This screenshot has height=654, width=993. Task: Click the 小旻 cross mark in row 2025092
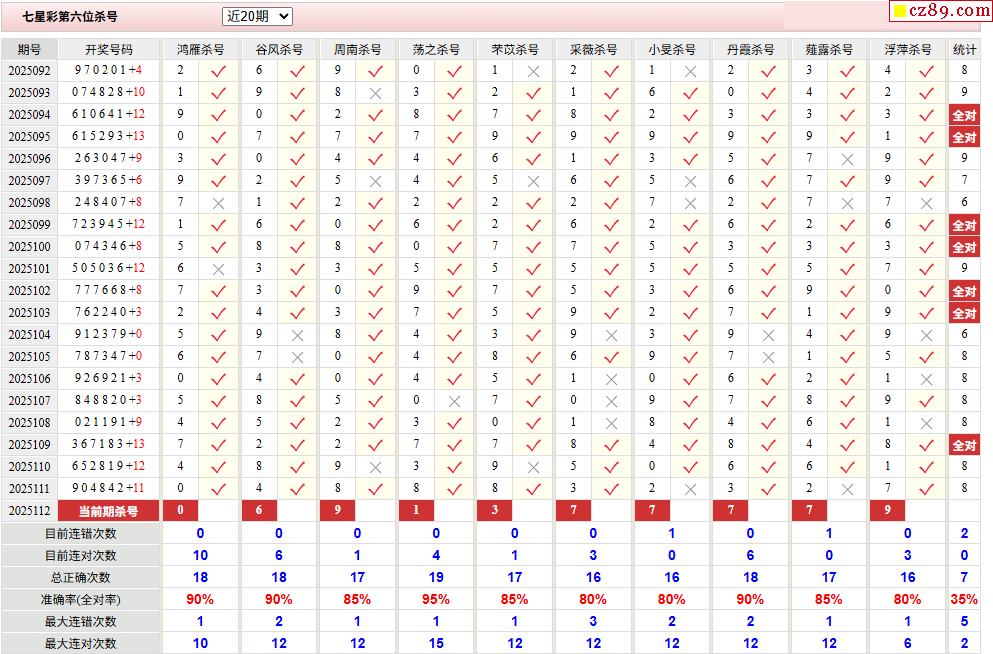pos(690,71)
